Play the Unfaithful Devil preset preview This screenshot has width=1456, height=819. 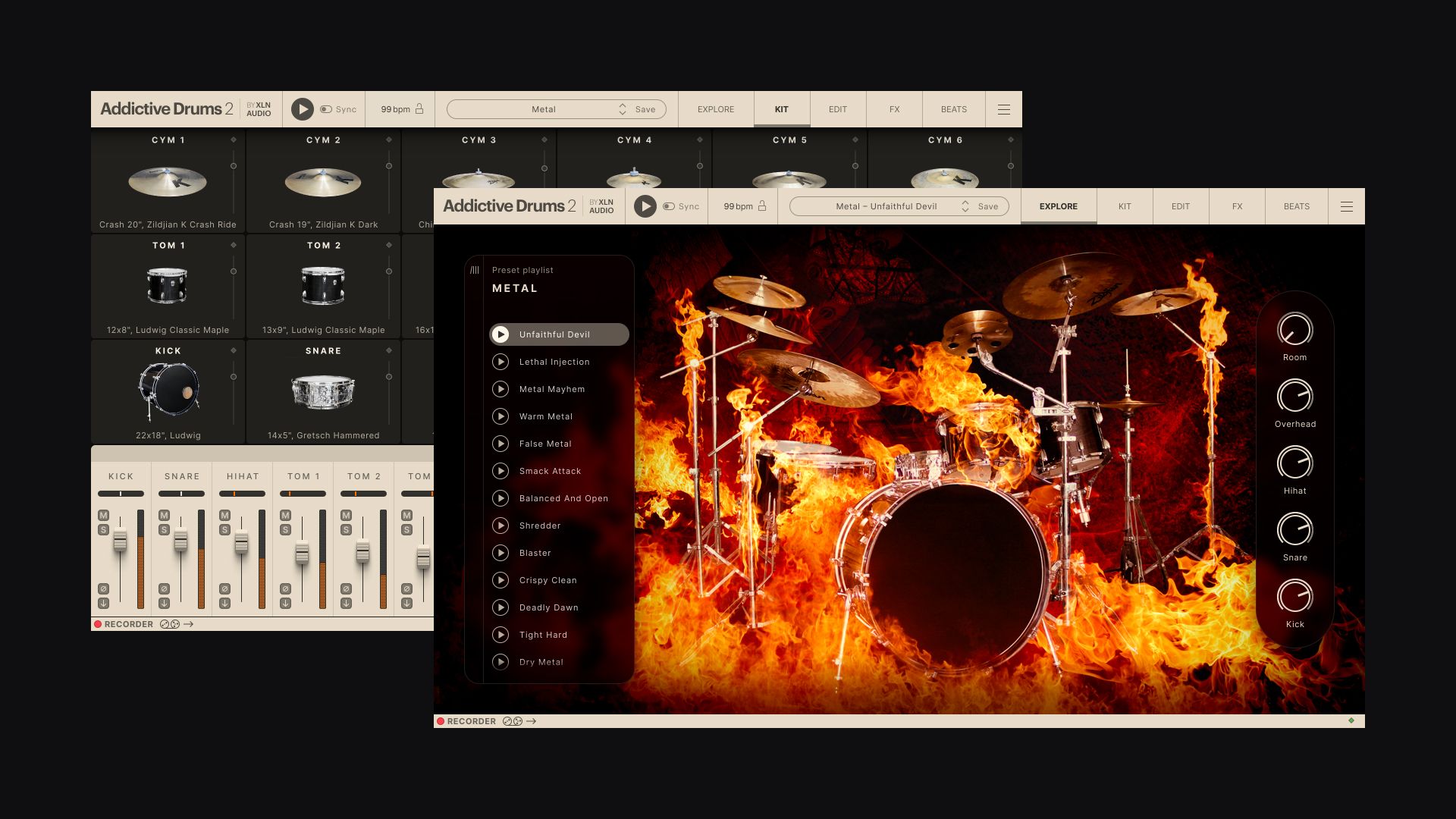(x=500, y=334)
